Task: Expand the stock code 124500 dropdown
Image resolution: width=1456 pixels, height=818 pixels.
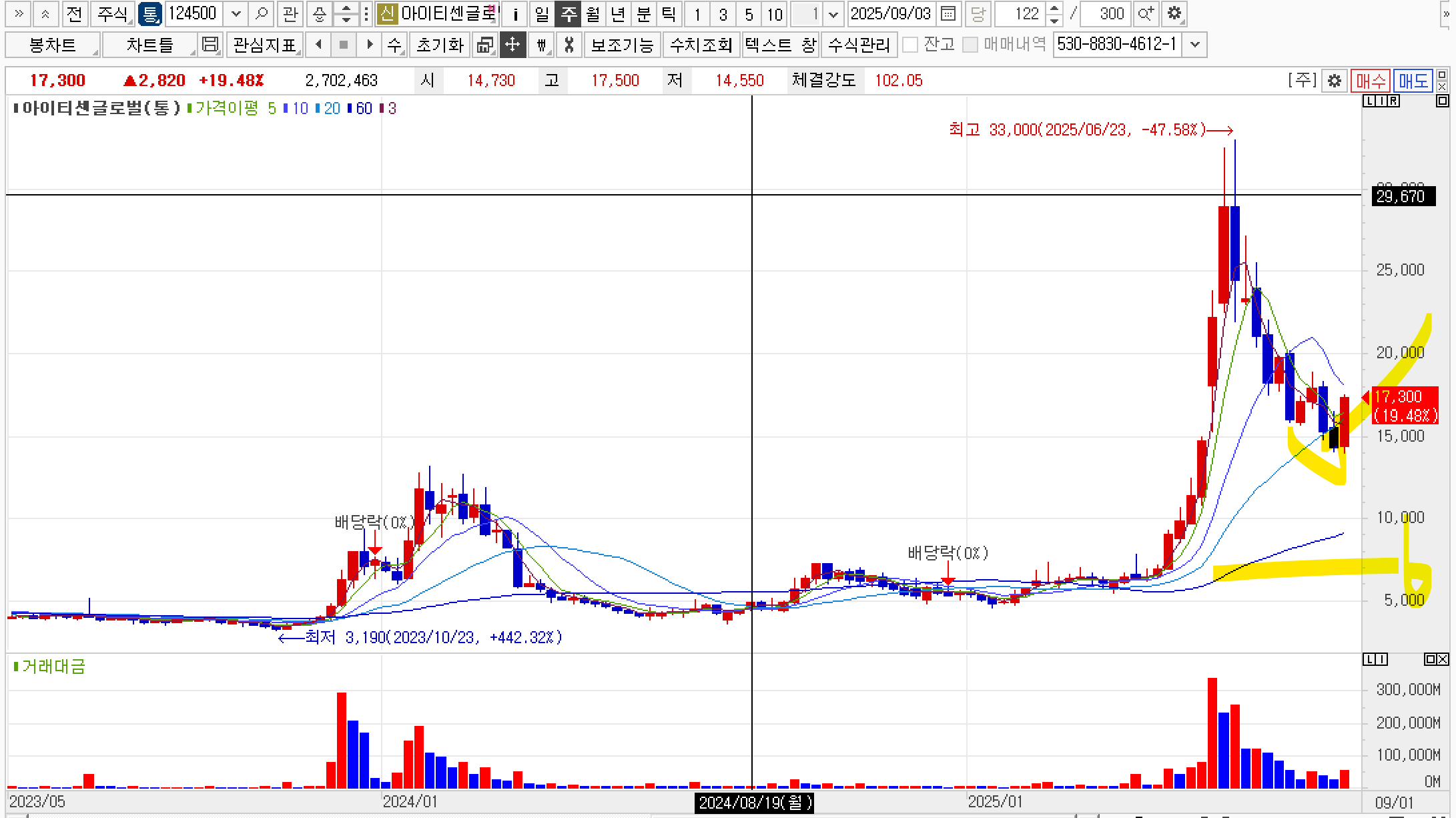Action: (236, 13)
